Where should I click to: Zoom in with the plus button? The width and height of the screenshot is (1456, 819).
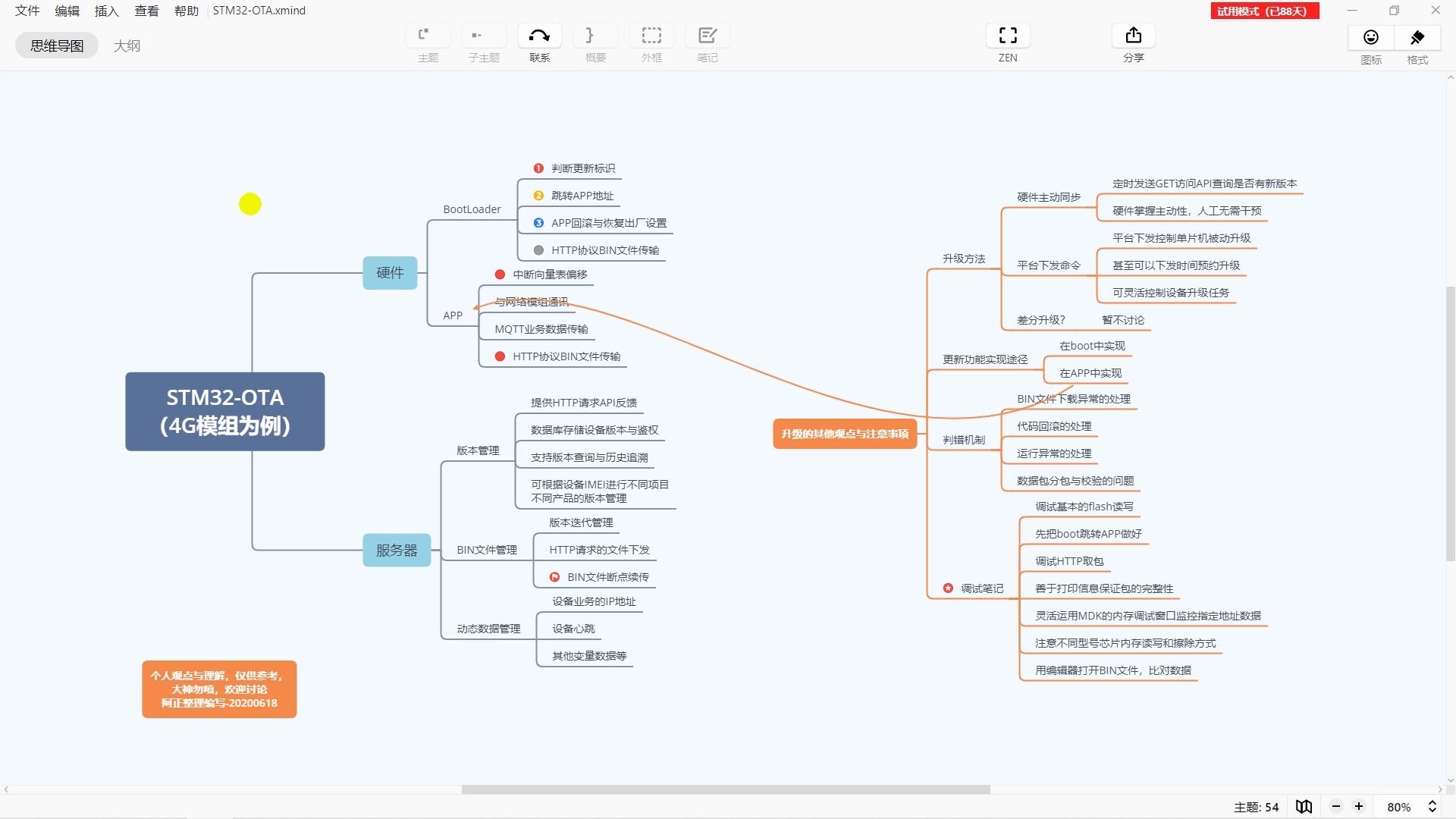1359,807
